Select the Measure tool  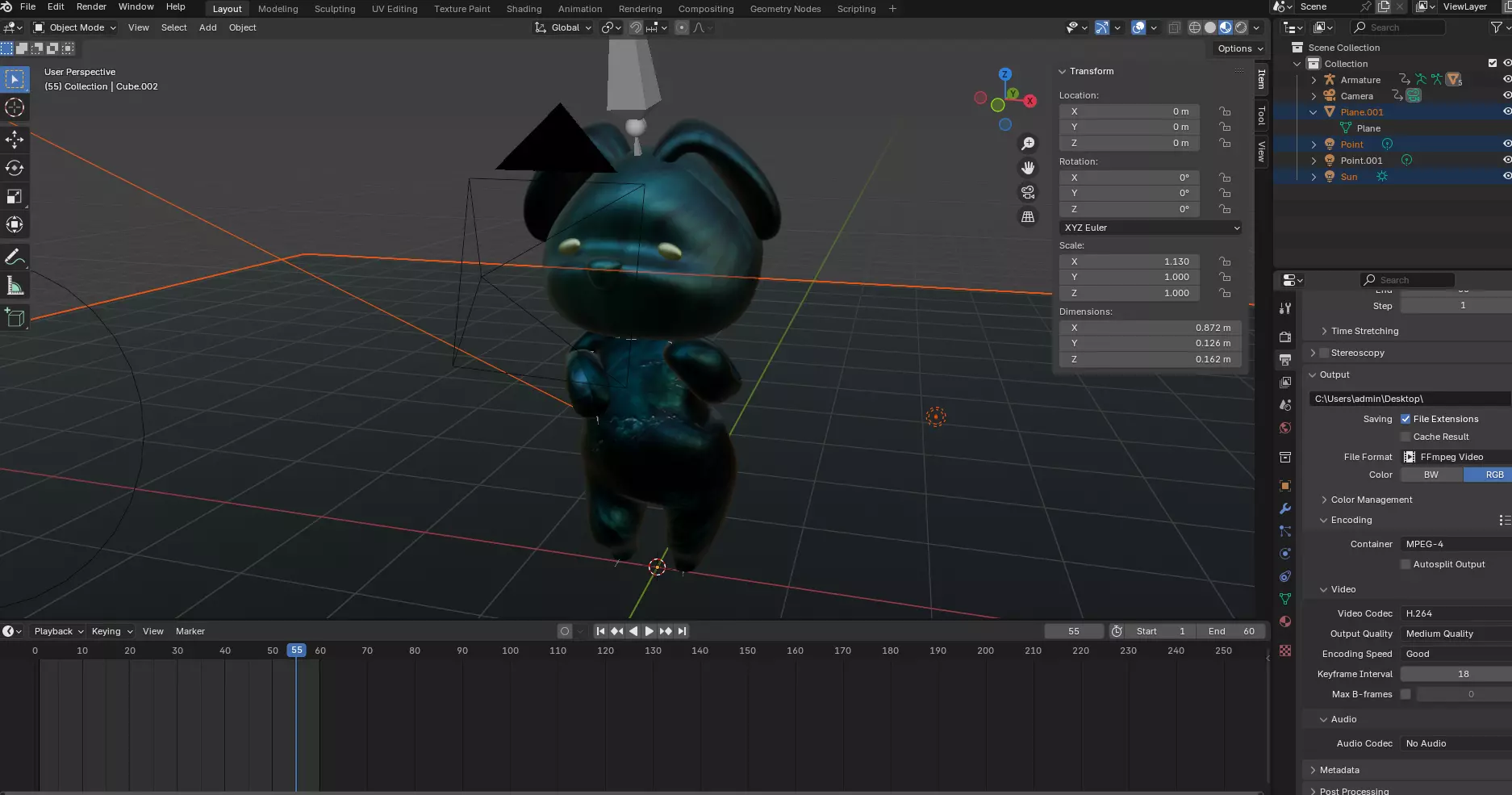(15, 285)
